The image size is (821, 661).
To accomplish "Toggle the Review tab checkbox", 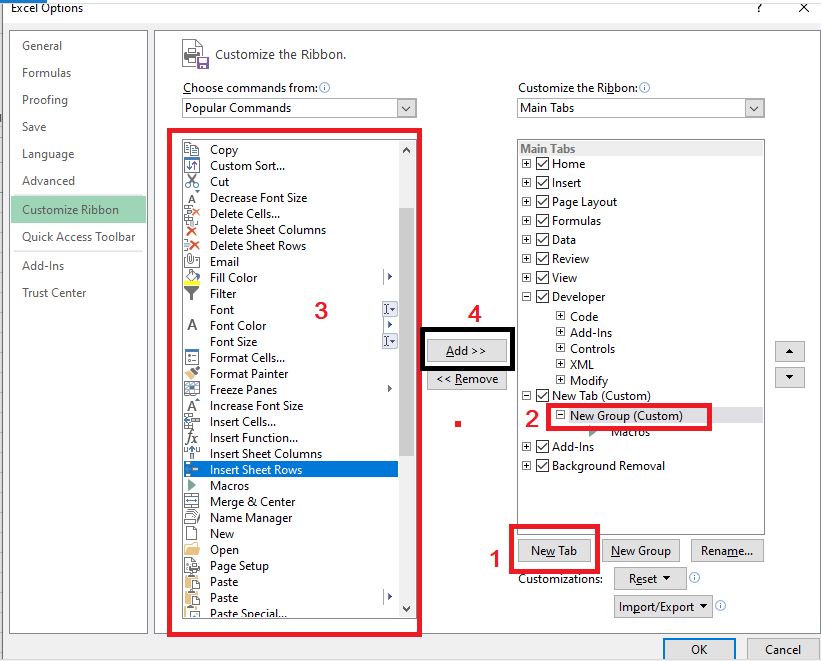I will coord(542,258).
